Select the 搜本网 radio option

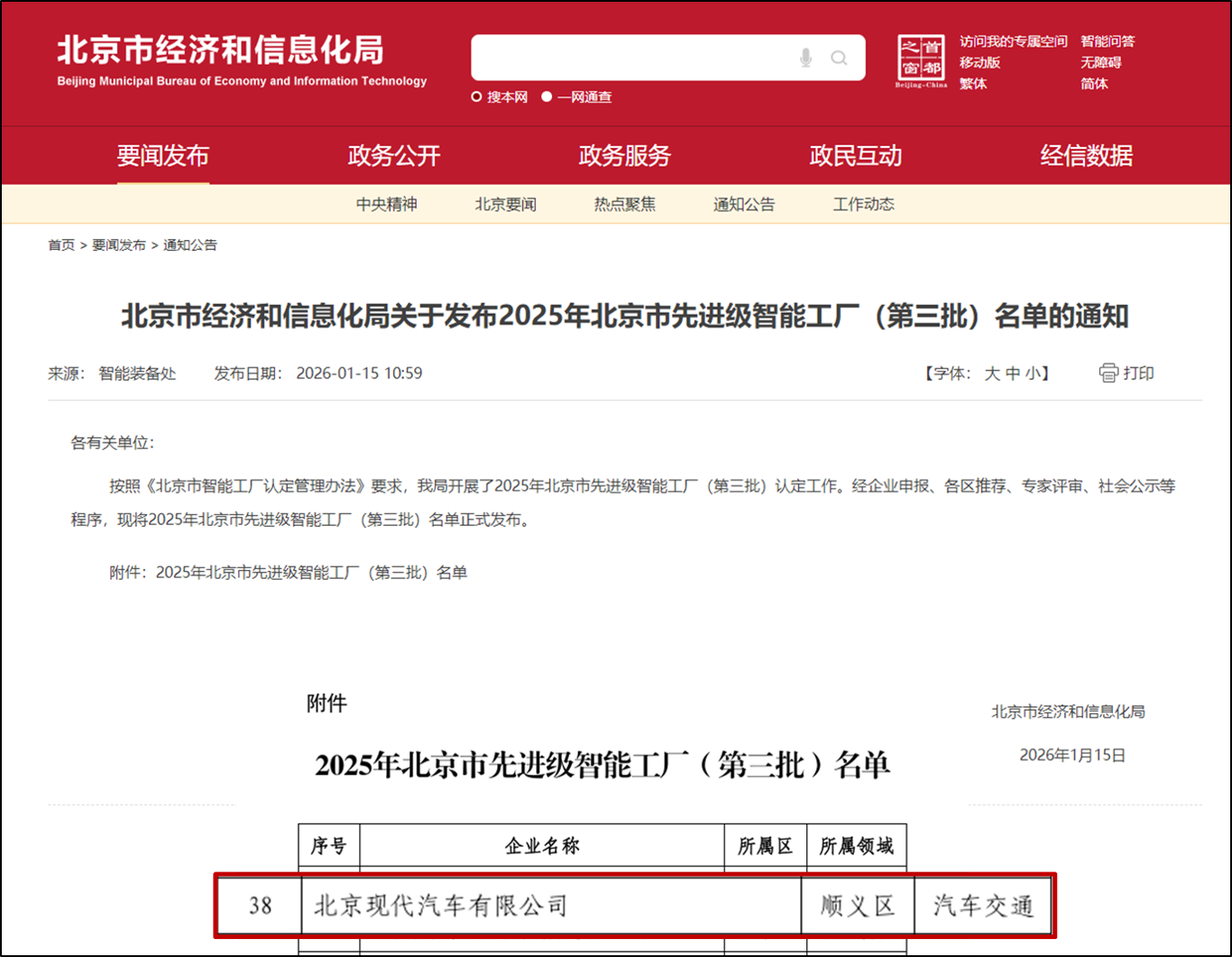coord(477,97)
